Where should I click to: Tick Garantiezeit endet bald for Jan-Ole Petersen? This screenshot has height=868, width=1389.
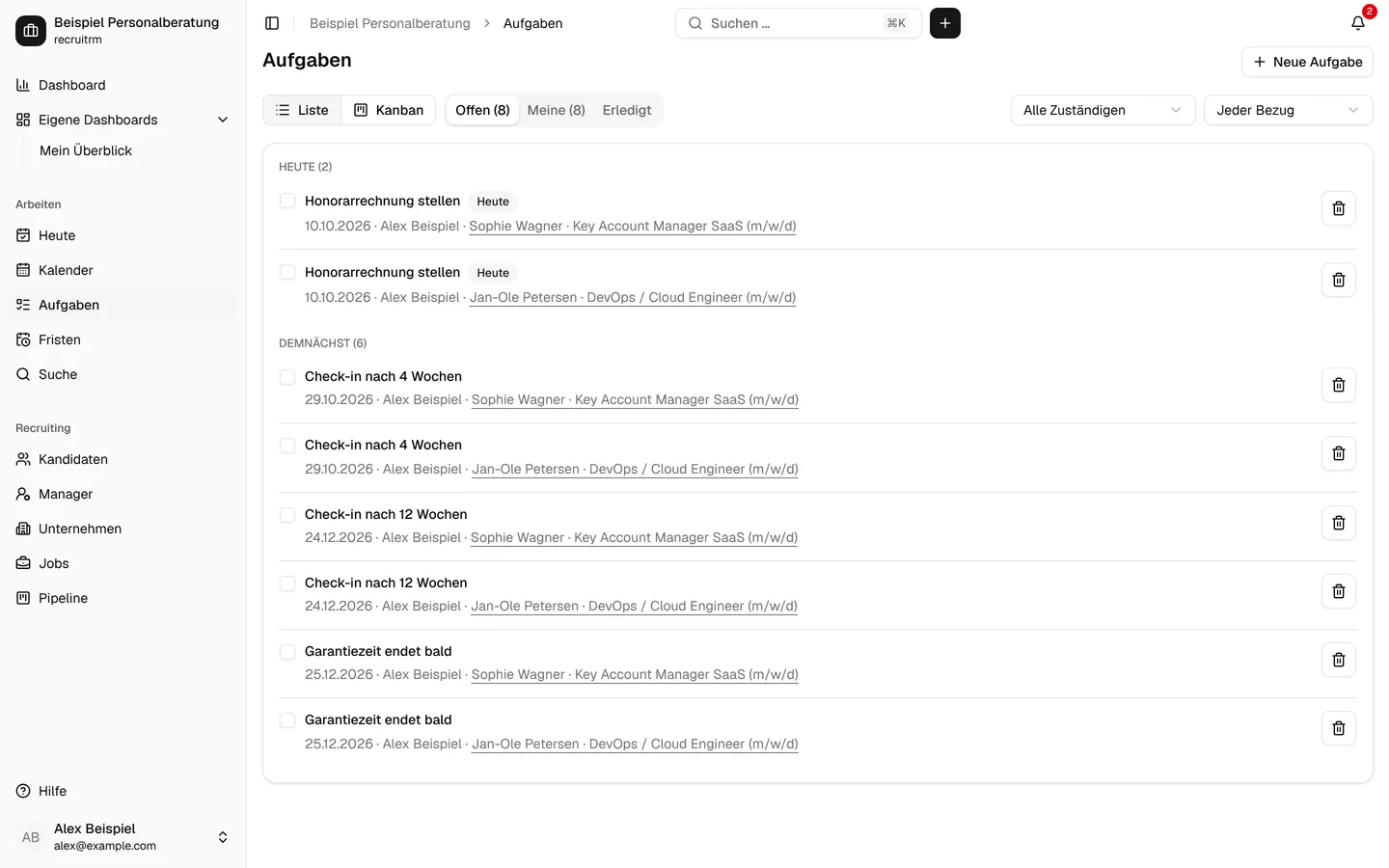click(x=287, y=720)
